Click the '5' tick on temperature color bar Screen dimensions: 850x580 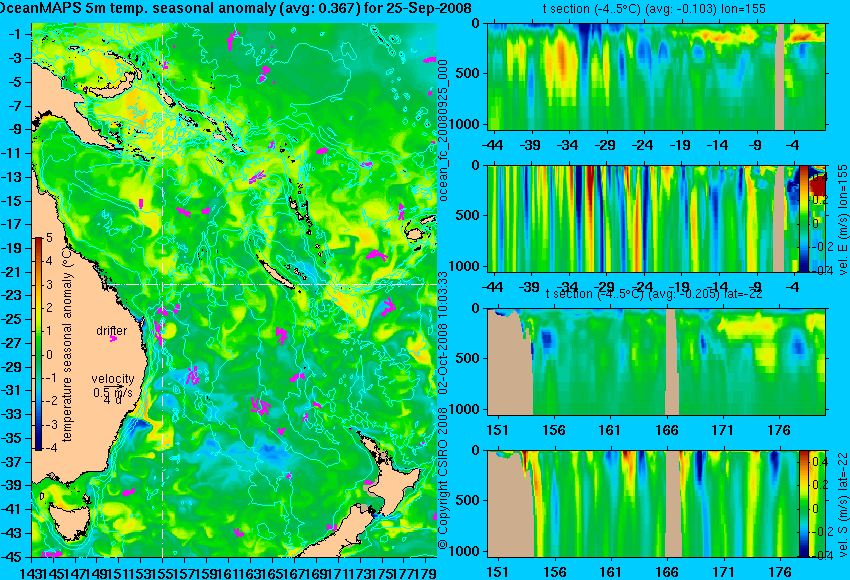49,237
